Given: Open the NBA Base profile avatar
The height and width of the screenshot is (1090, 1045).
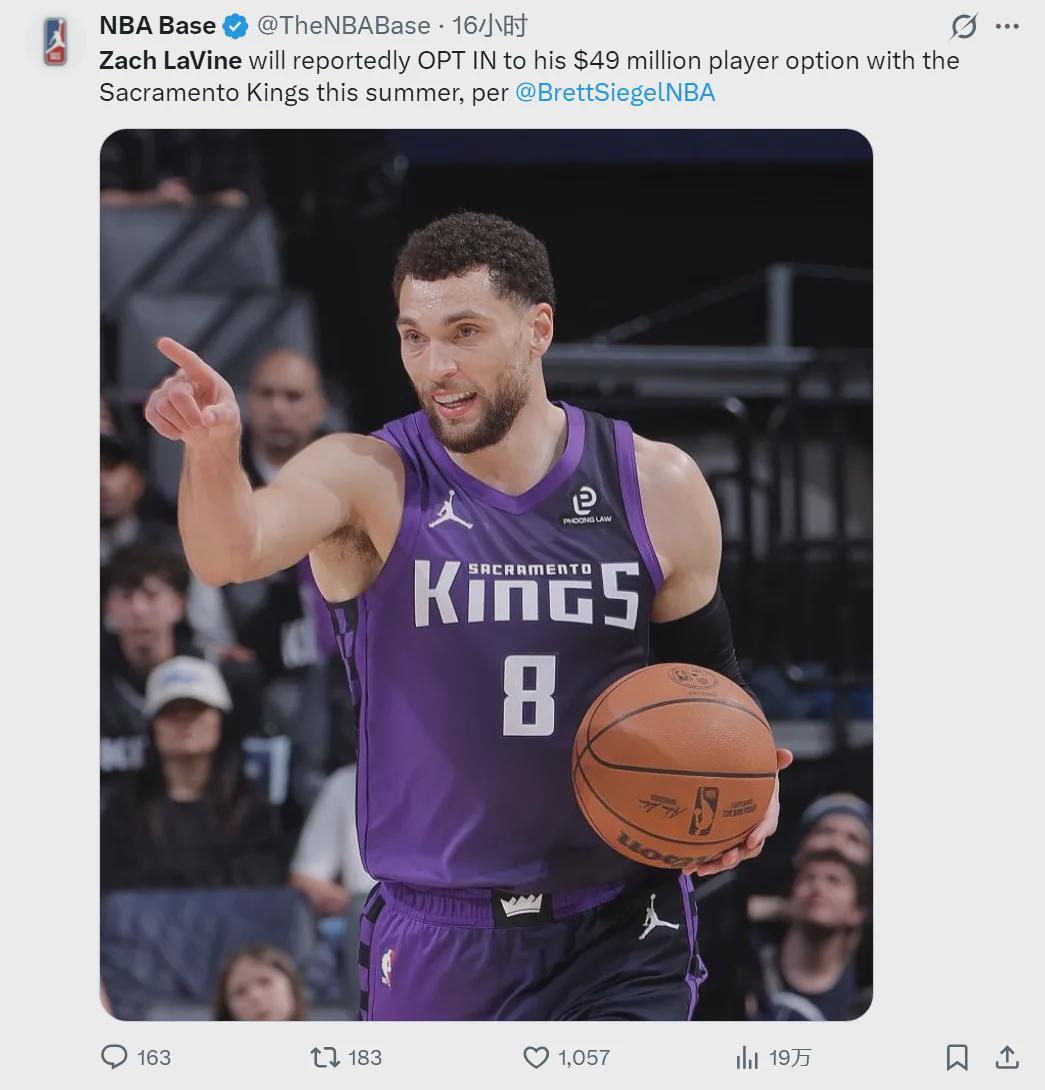Looking at the screenshot, I should (55, 42).
